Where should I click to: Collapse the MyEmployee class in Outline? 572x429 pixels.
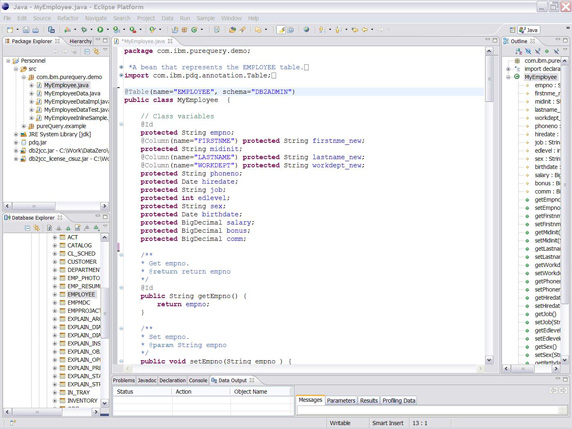click(508, 77)
